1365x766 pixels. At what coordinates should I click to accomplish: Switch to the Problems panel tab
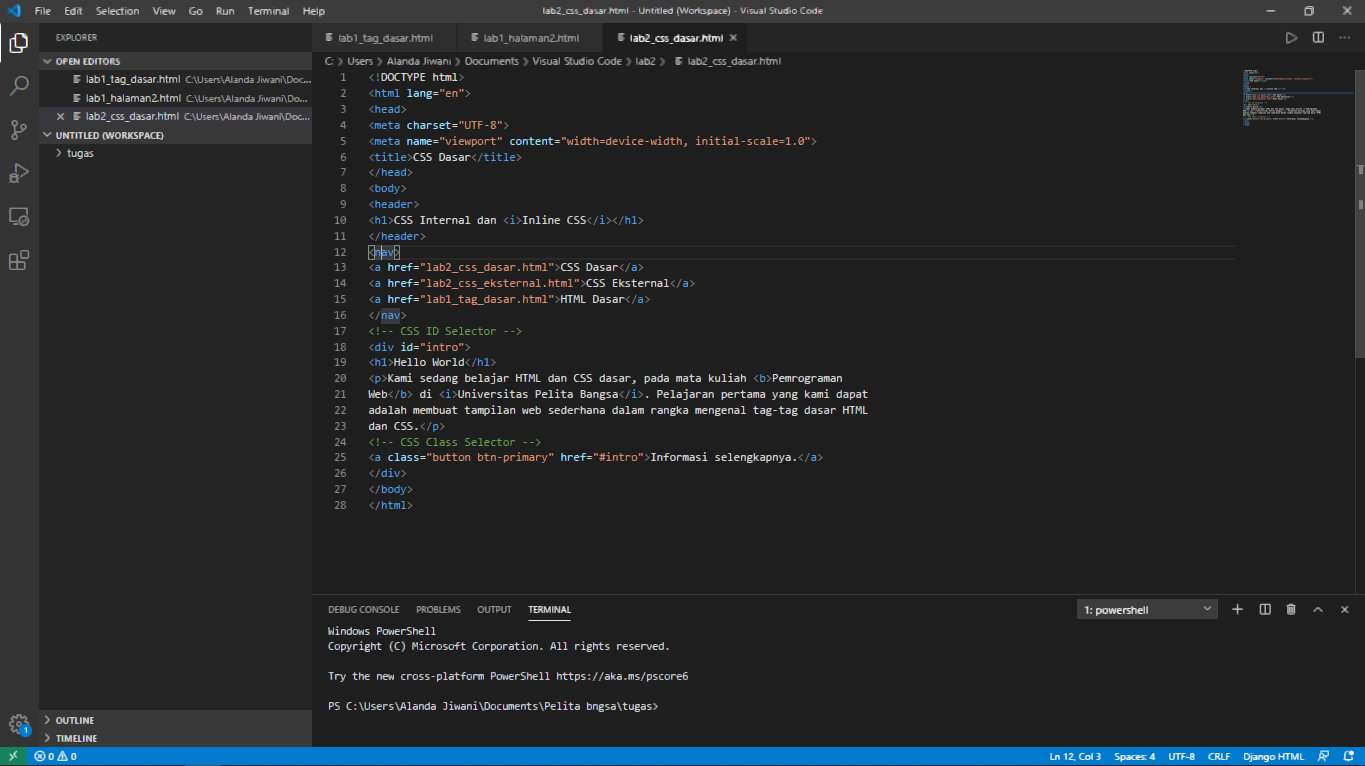[438, 609]
